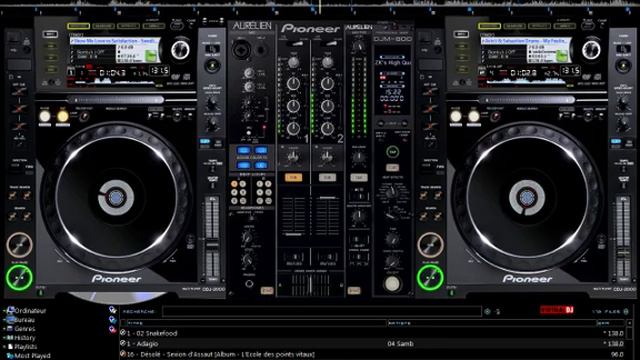This screenshot has width=640, height=360.
Task: Toggle the left deck blue slip button
Action: (204, 142)
